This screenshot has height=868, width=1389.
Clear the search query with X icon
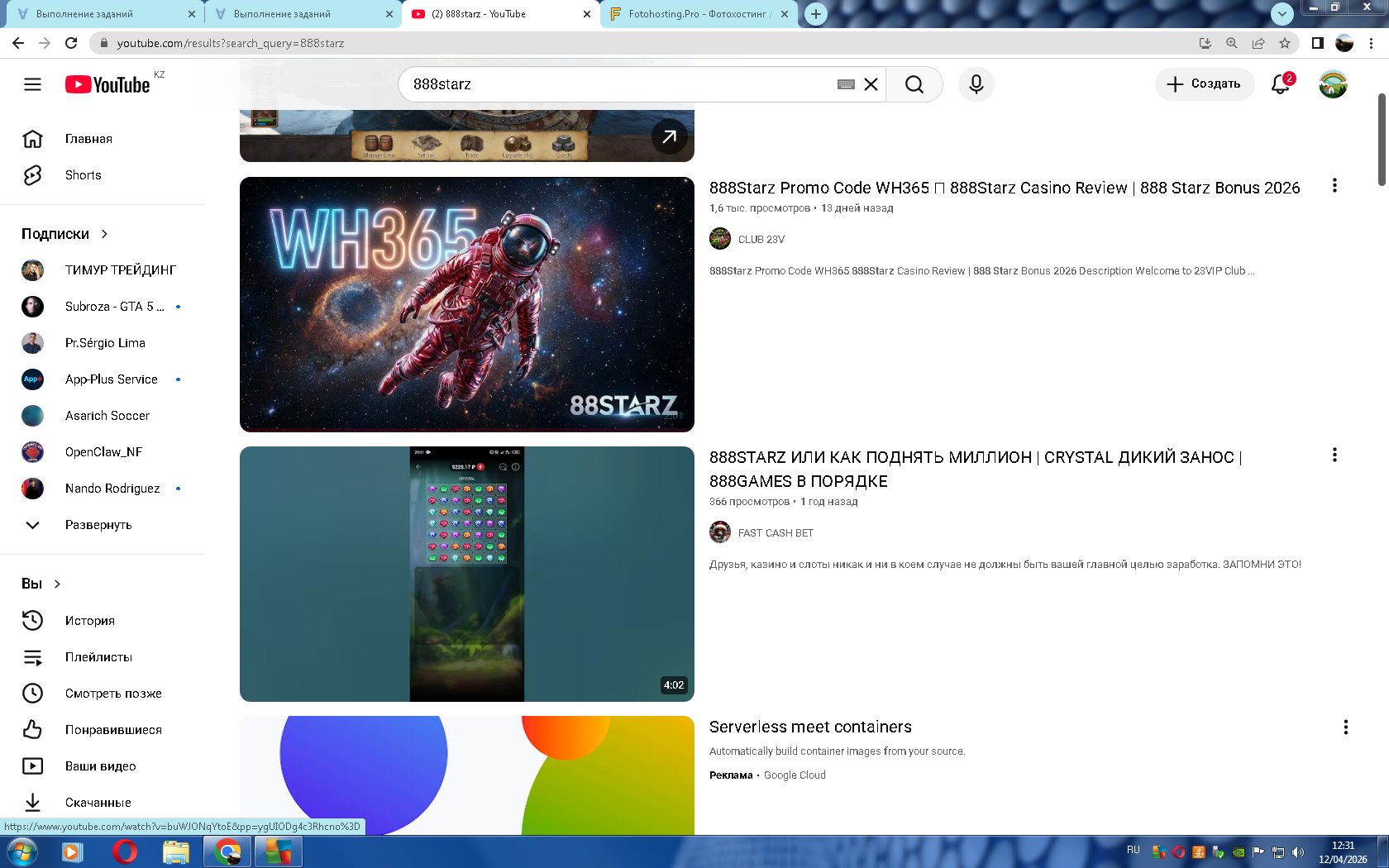(x=871, y=84)
